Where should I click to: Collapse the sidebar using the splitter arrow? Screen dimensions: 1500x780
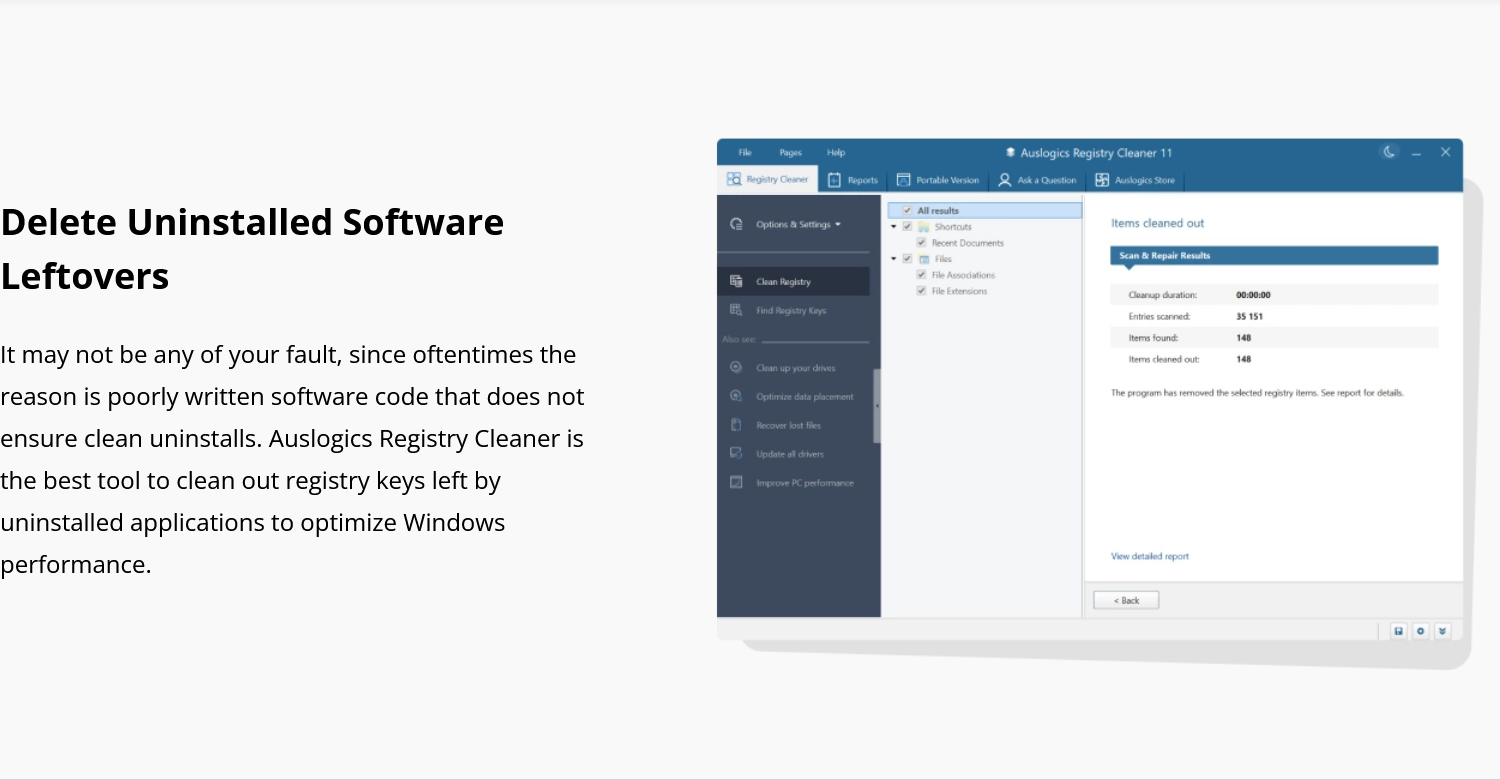click(877, 406)
